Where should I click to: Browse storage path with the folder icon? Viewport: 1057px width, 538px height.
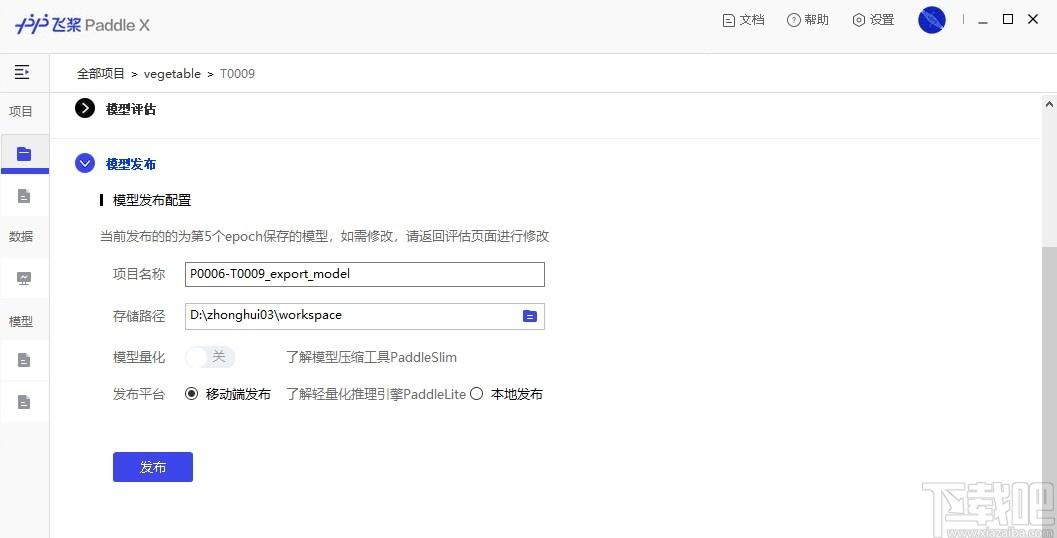click(x=530, y=316)
